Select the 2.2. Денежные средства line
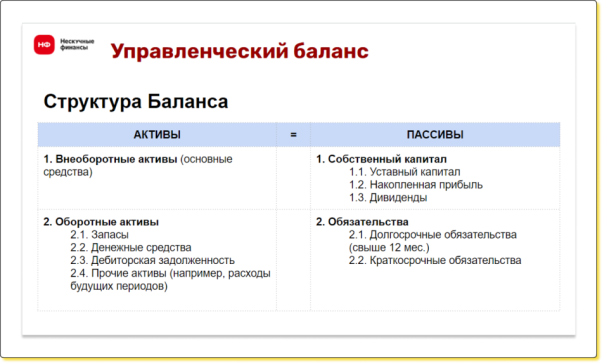 tap(131, 248)
